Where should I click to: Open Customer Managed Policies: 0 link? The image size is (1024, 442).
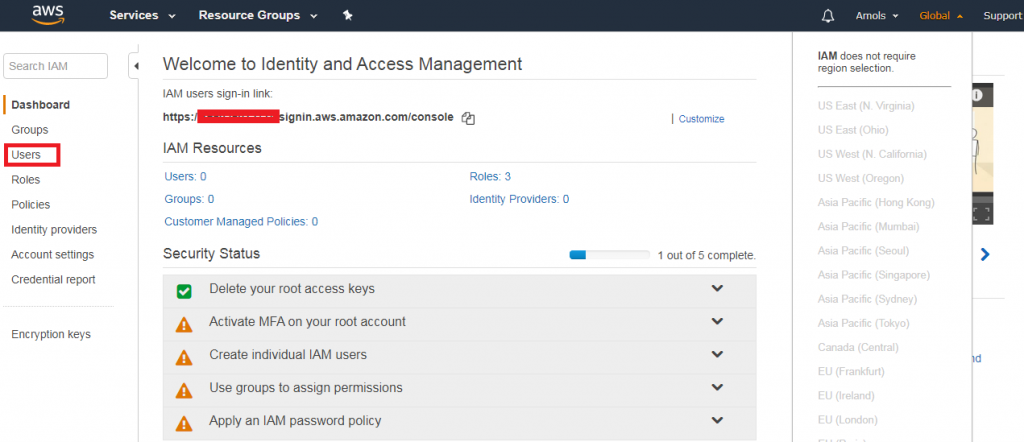pos(241,221)
